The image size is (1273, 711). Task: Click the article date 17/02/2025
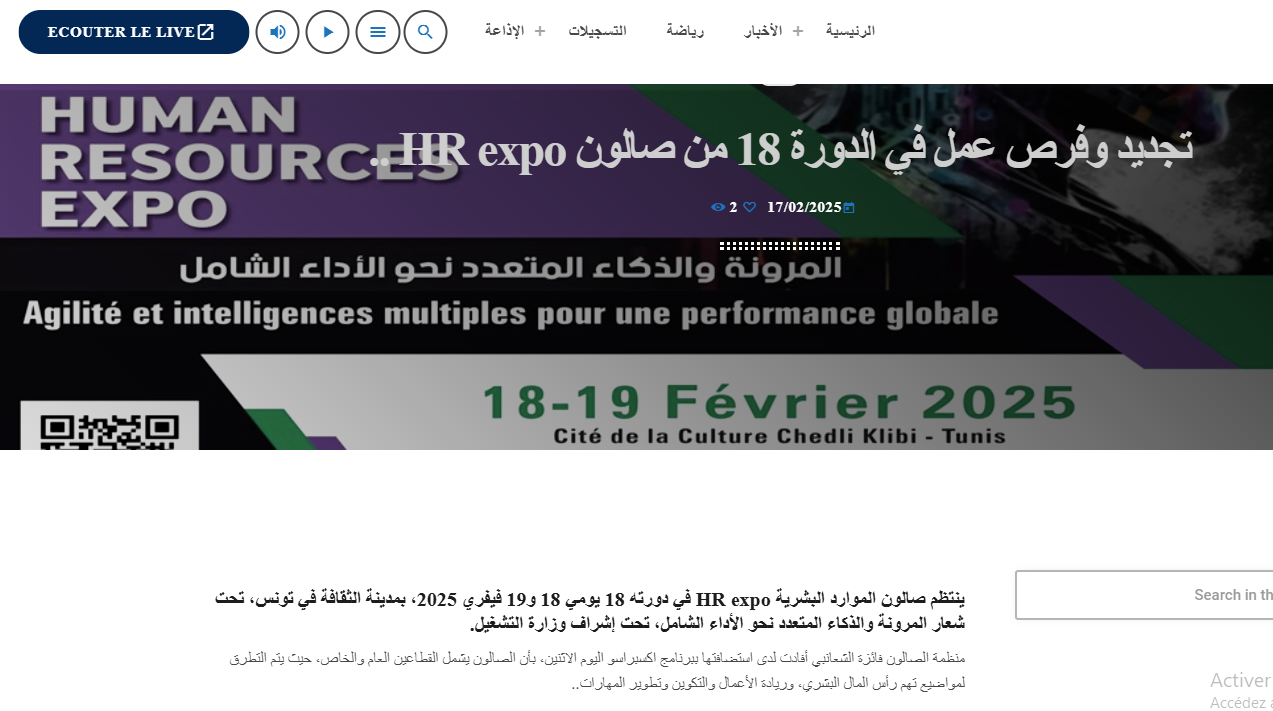(805, 207)
